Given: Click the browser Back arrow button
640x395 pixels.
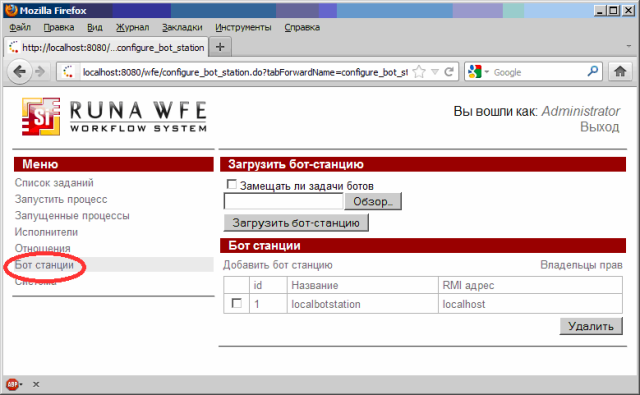Looking at the screenshot, I should pyautogui.click(x=19, y=72).
